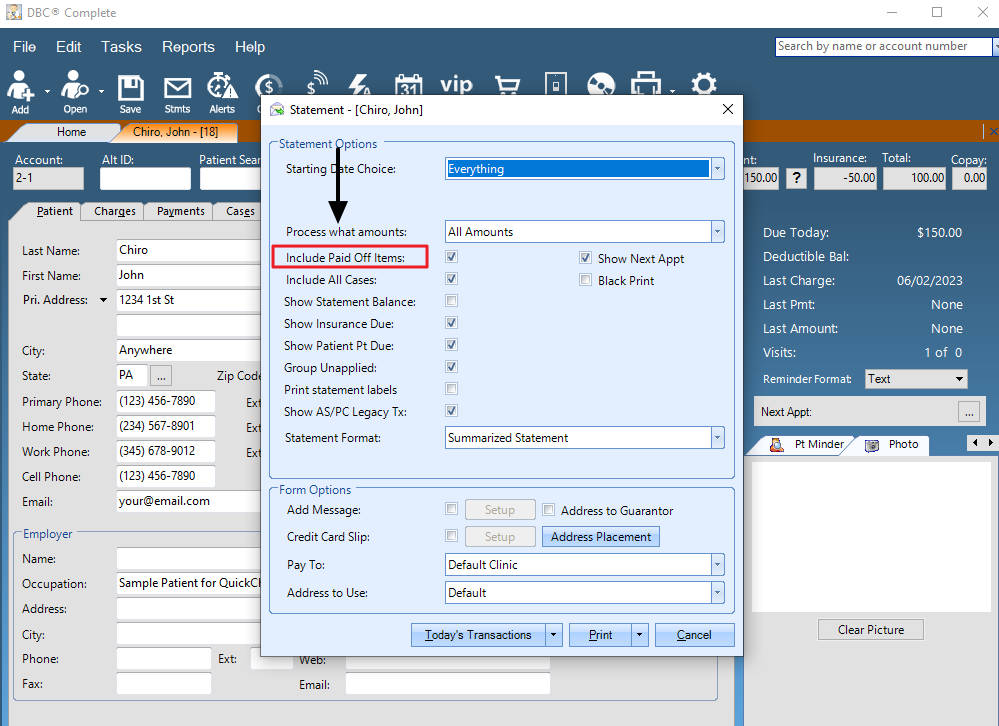
Task: Open the Statement Format dropdown
Action: (x=717, y=438)
